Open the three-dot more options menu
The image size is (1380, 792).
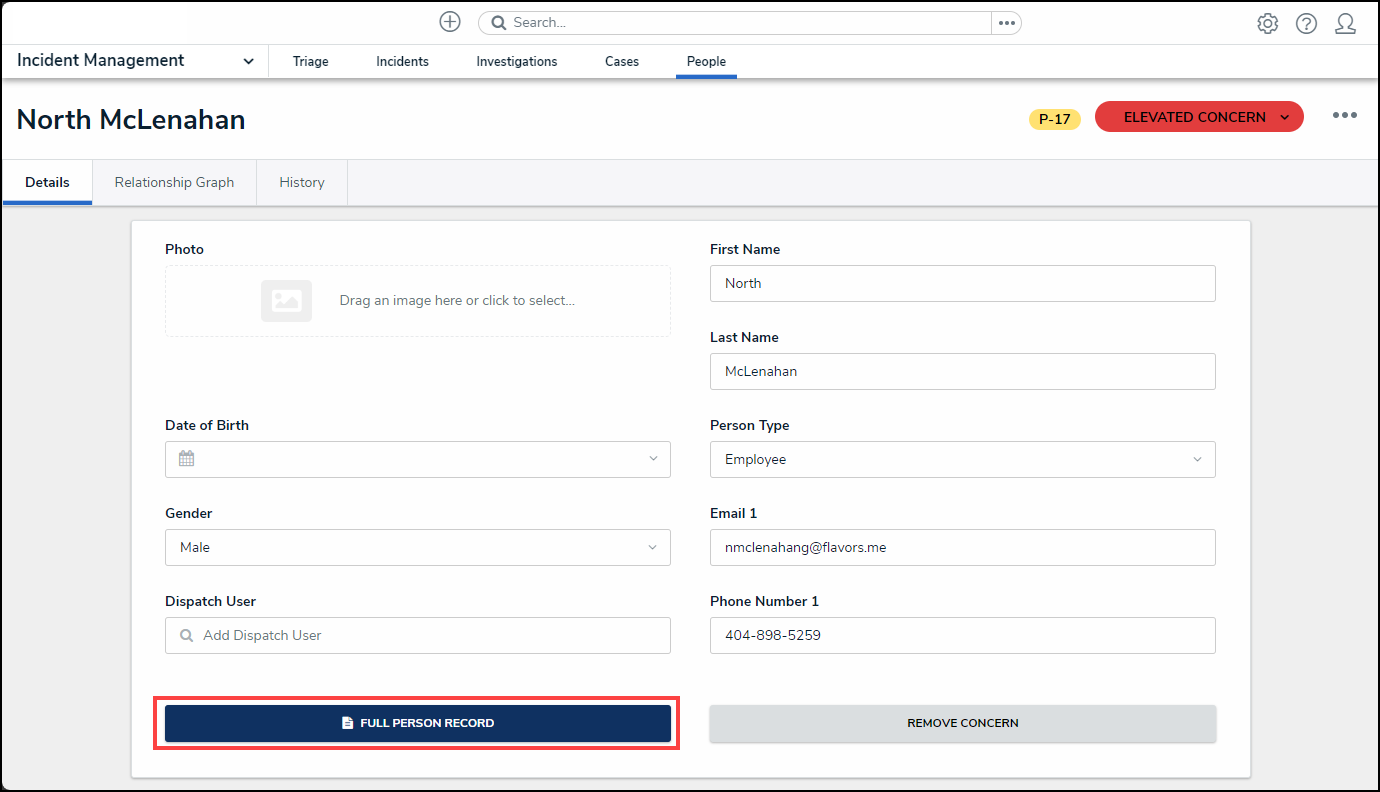tap(1344, 116)
